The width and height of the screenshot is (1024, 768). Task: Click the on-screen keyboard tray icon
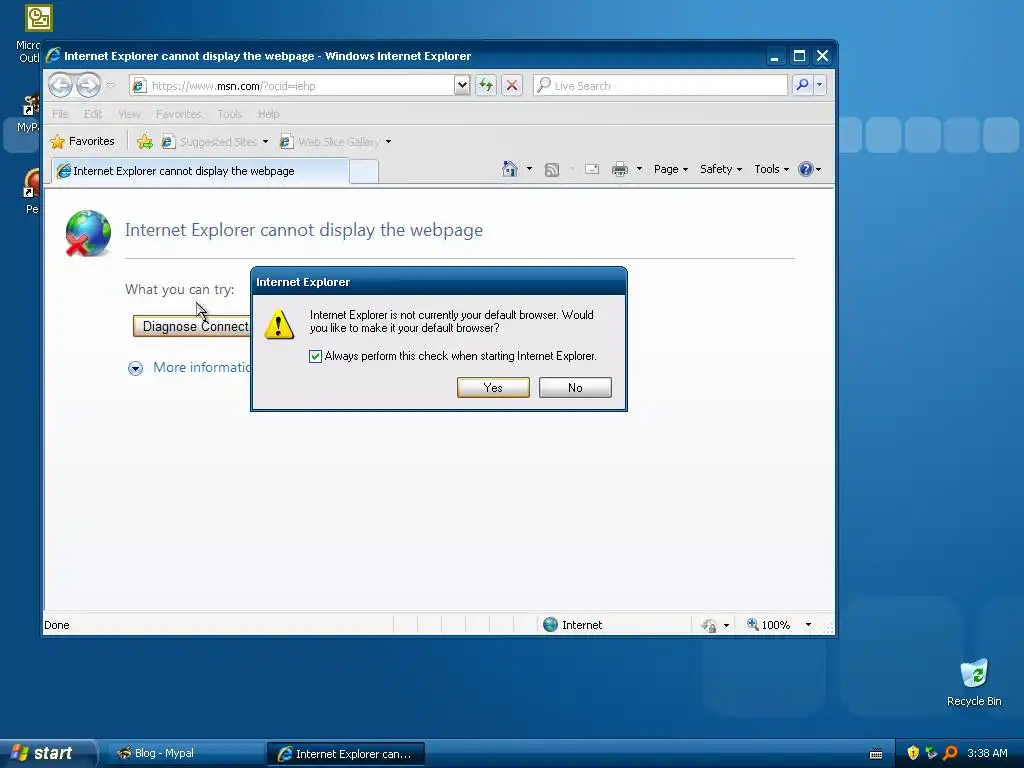click(876, 754)
